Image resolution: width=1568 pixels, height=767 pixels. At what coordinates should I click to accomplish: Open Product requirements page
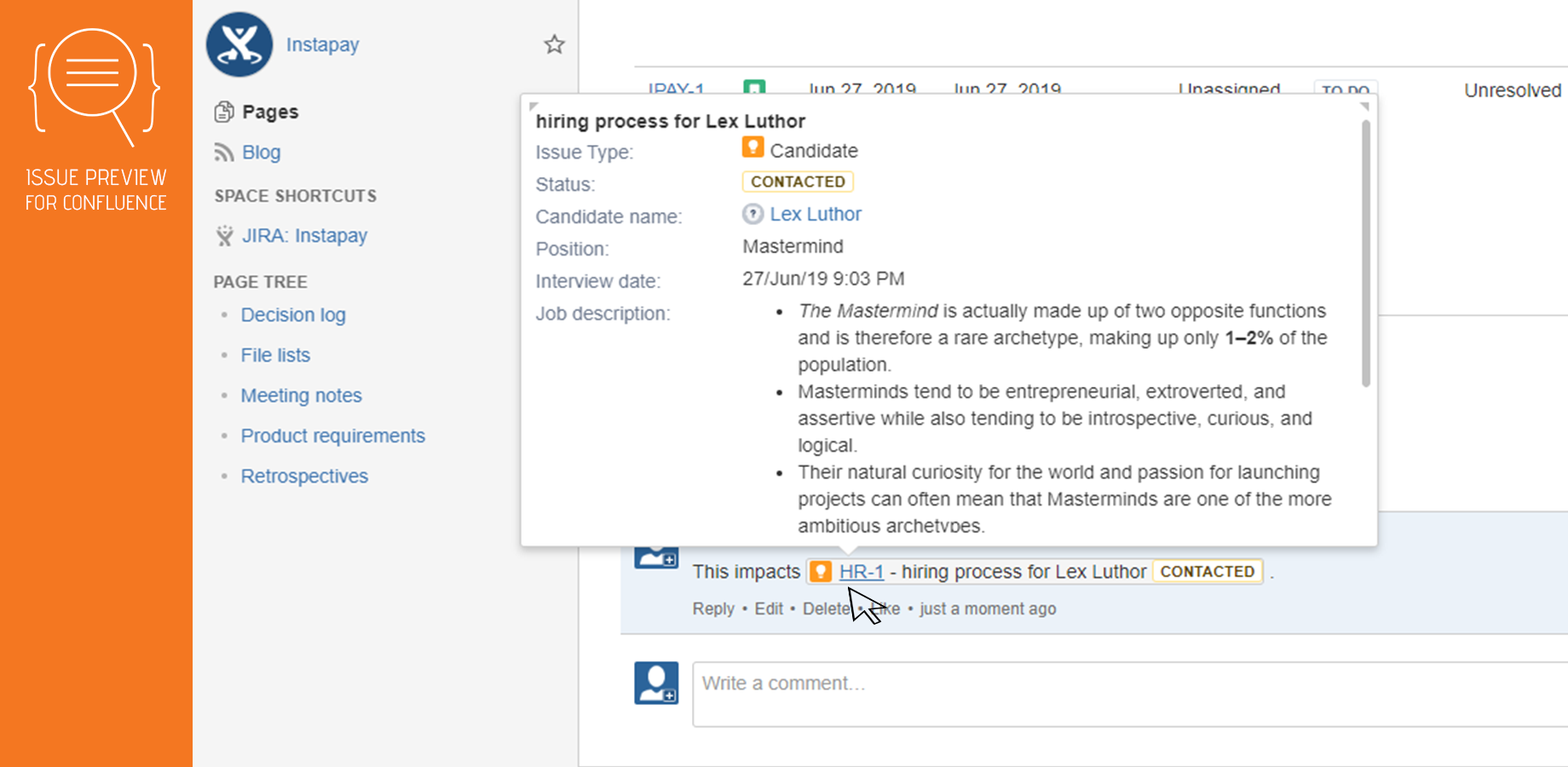coord(332,436)
